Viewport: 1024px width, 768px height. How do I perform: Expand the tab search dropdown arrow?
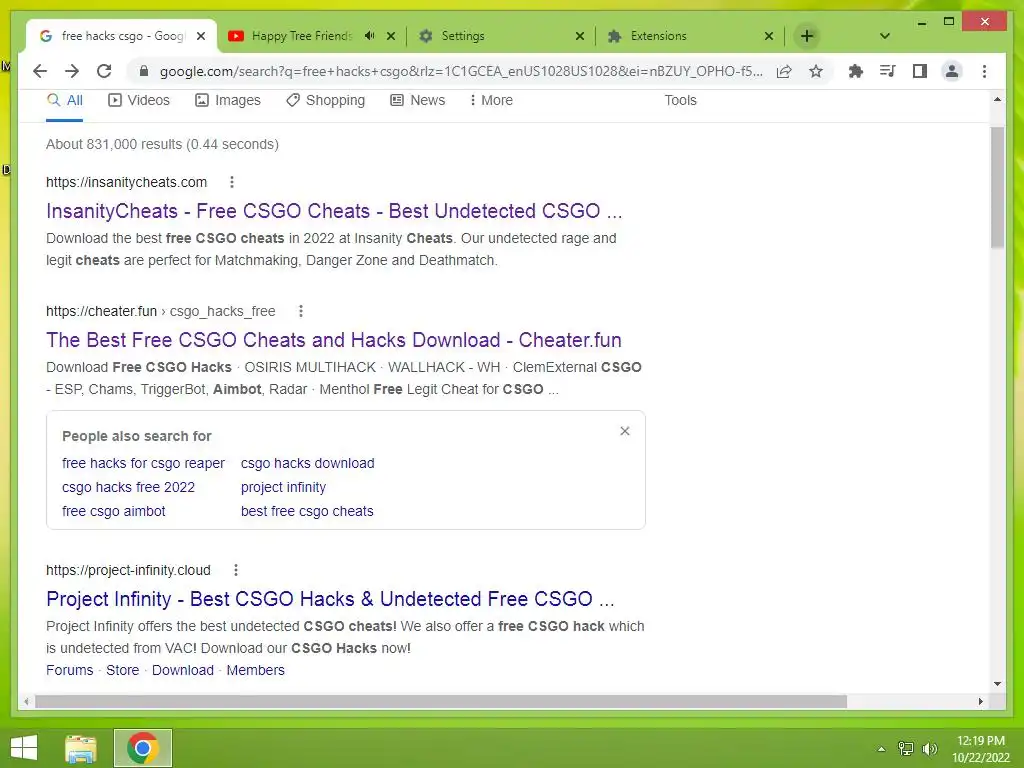(885, 36)
